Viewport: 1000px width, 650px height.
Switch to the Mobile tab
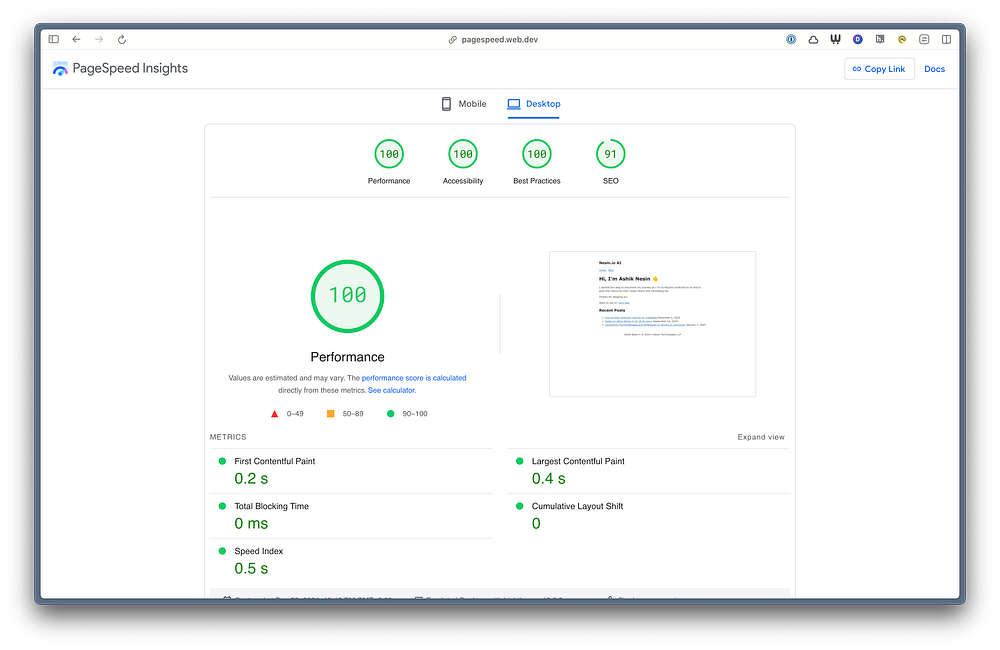(464, 104)
